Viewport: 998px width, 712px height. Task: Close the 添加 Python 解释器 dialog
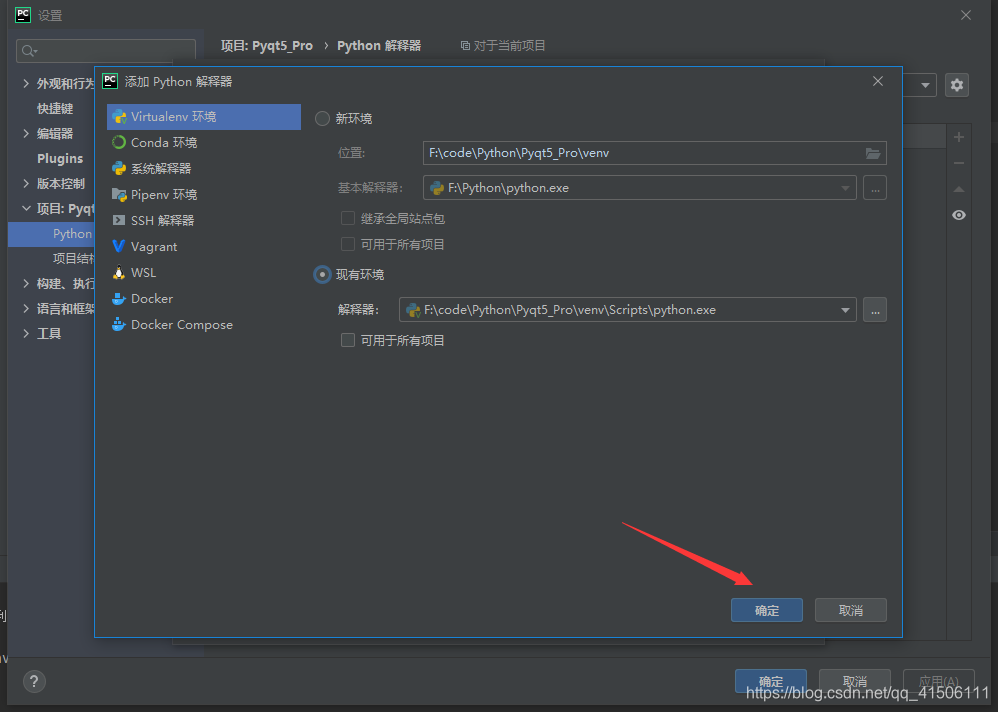pos(878,81)
